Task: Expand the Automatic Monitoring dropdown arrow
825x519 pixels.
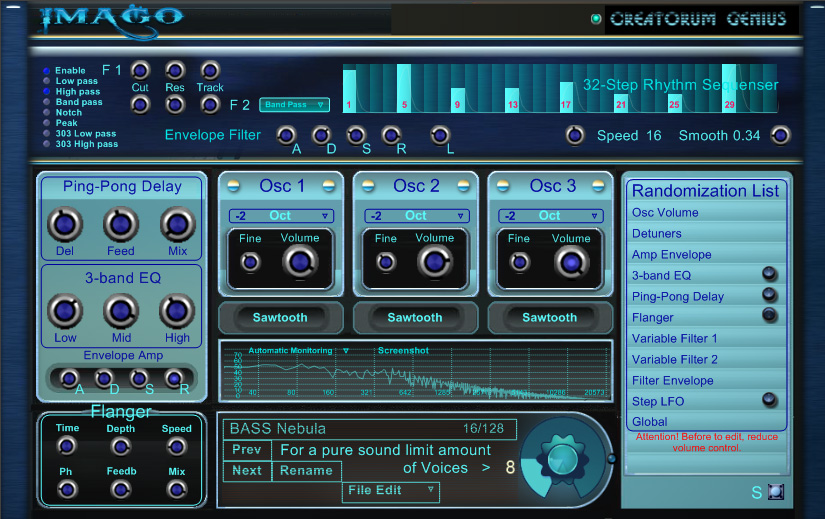Action: click(x=346, y=351)
